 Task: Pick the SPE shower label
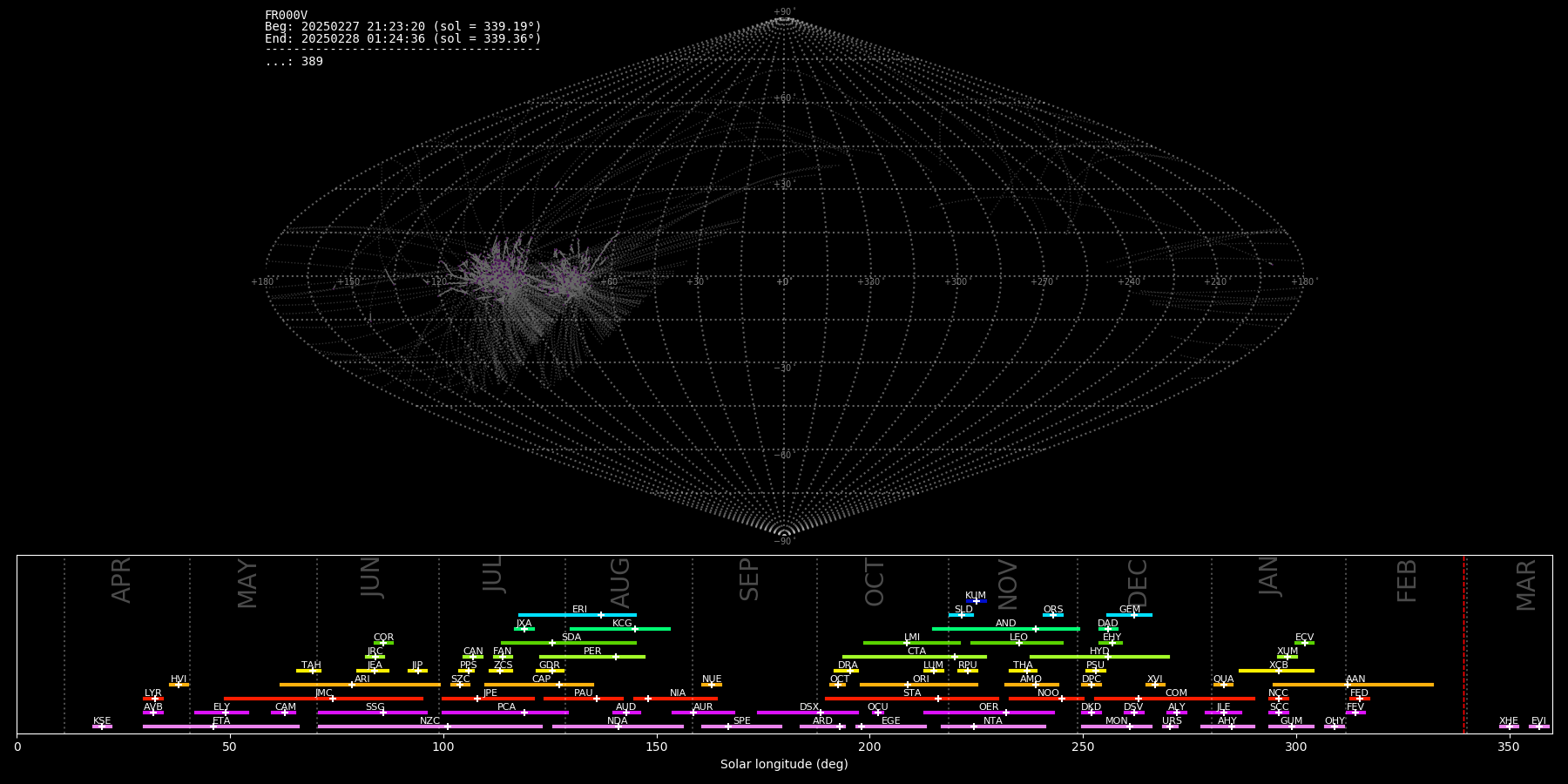[741, 721]
